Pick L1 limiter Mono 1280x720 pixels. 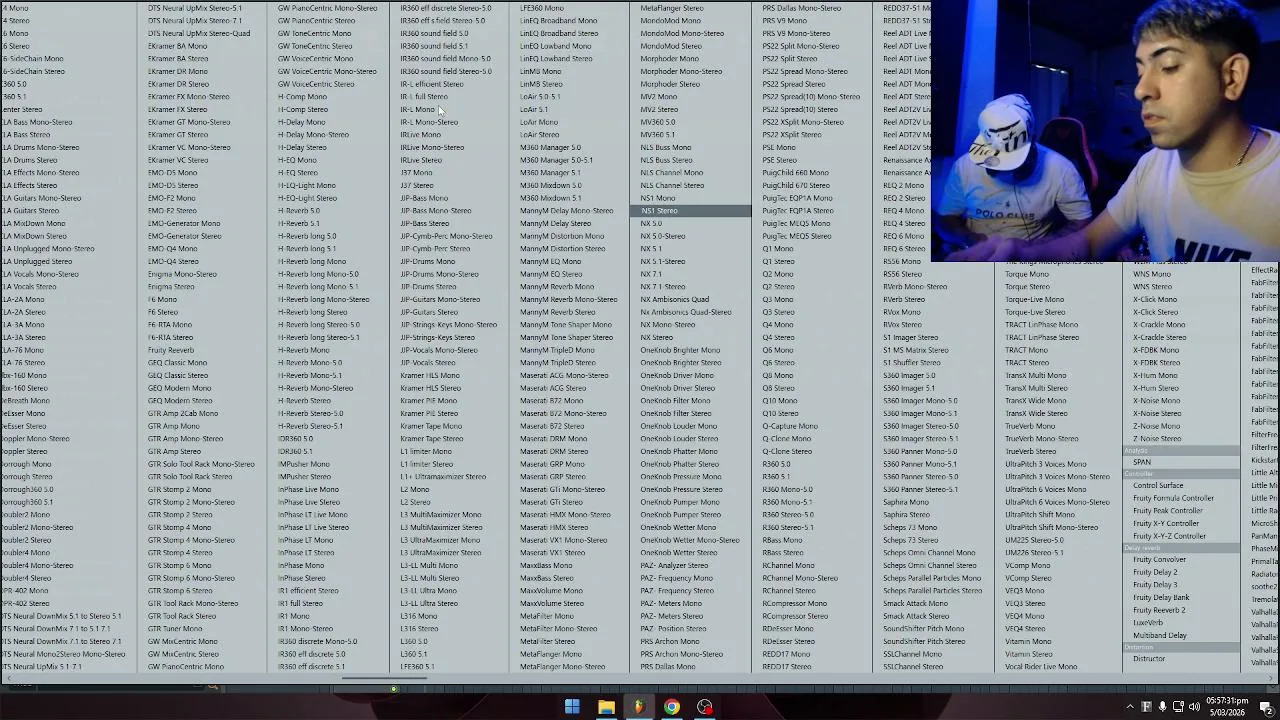tap(426, 452)
